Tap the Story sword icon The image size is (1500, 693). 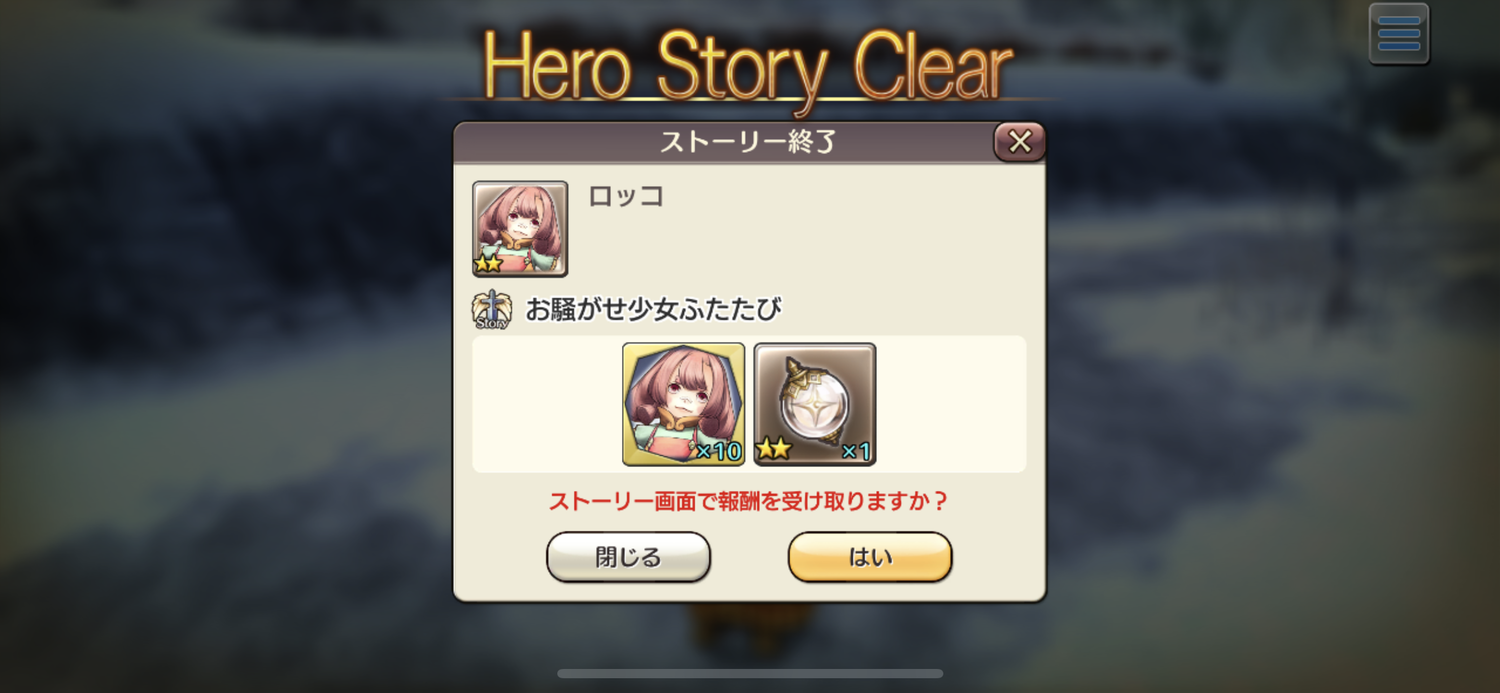tap(491, 310)
